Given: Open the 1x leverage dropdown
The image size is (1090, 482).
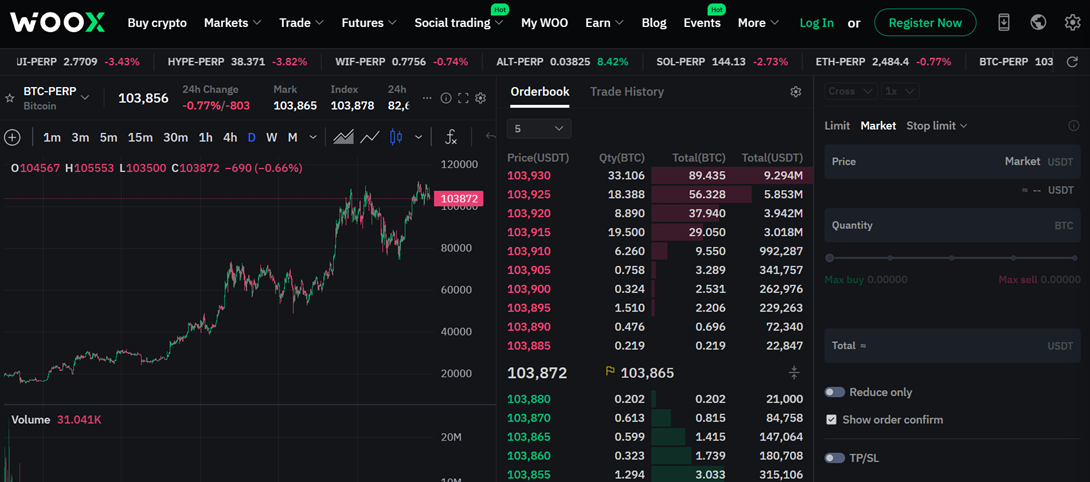Looking at the screenshot, I should click(x=901, y=91).
